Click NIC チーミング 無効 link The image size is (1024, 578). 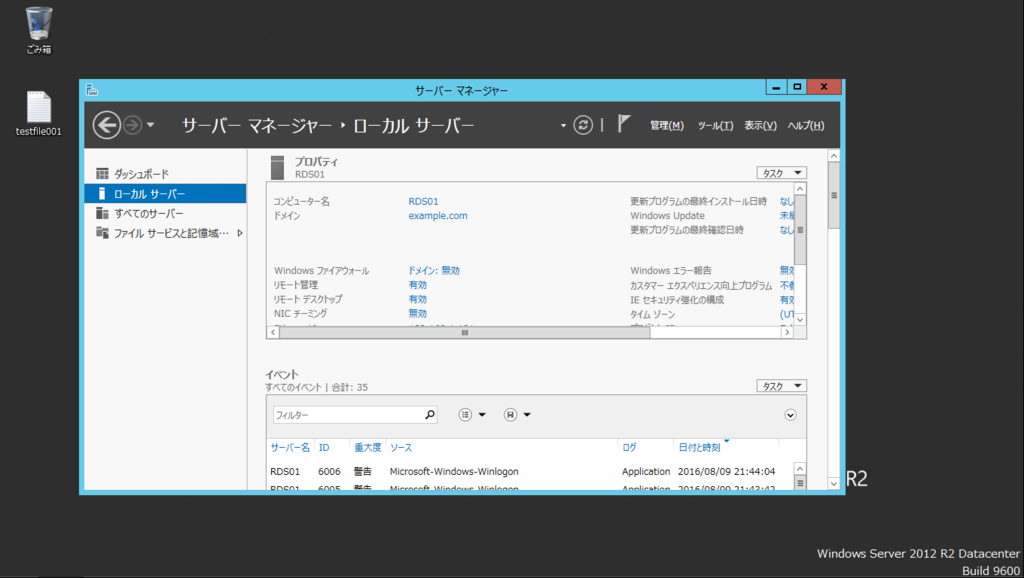click(x=417, y=313)
